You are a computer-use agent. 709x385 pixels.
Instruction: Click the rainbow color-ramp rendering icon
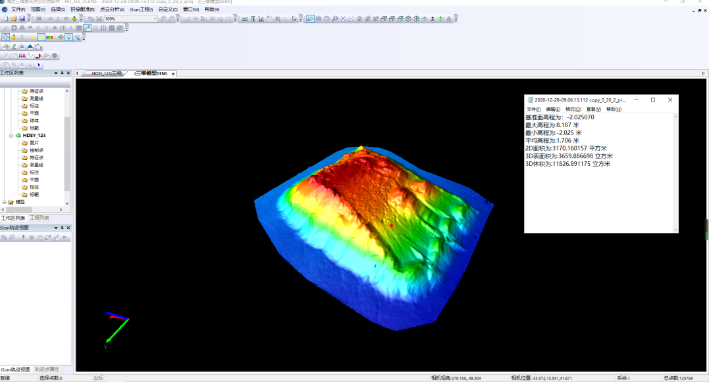pyautogui.click(x=49, y=37)
